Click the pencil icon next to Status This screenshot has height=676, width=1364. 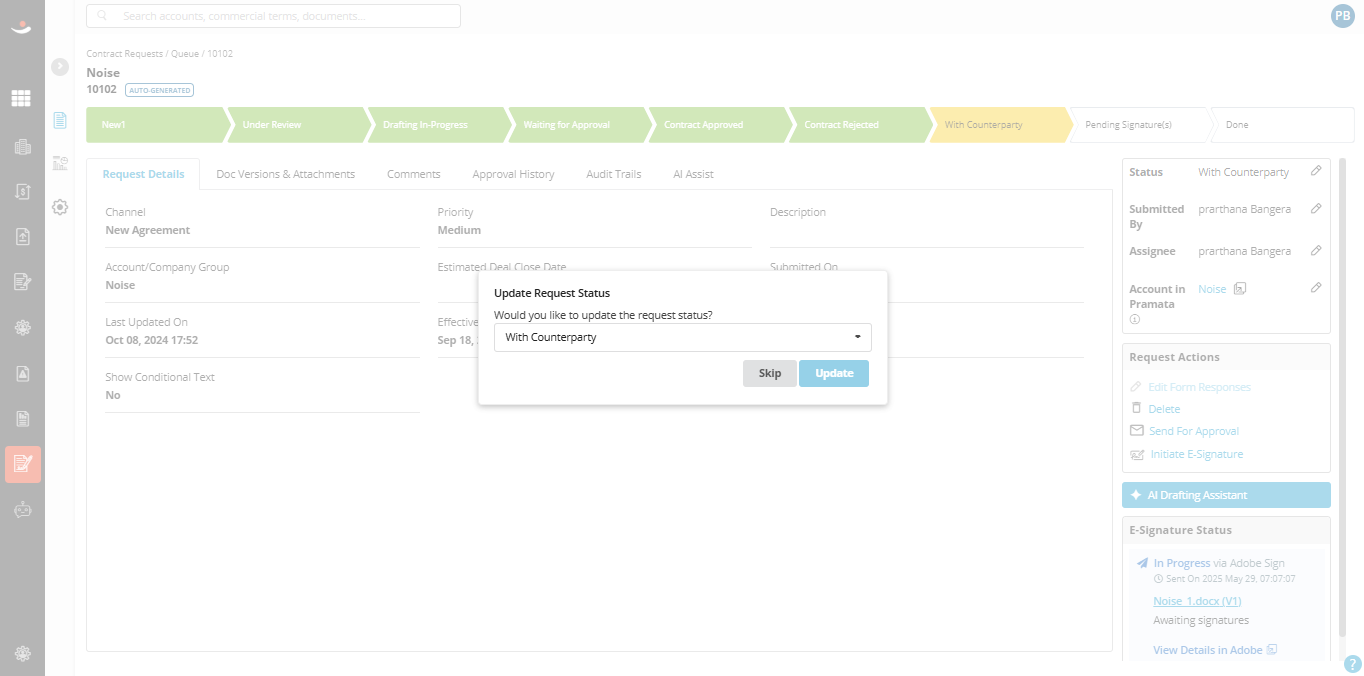[1316, 171]
